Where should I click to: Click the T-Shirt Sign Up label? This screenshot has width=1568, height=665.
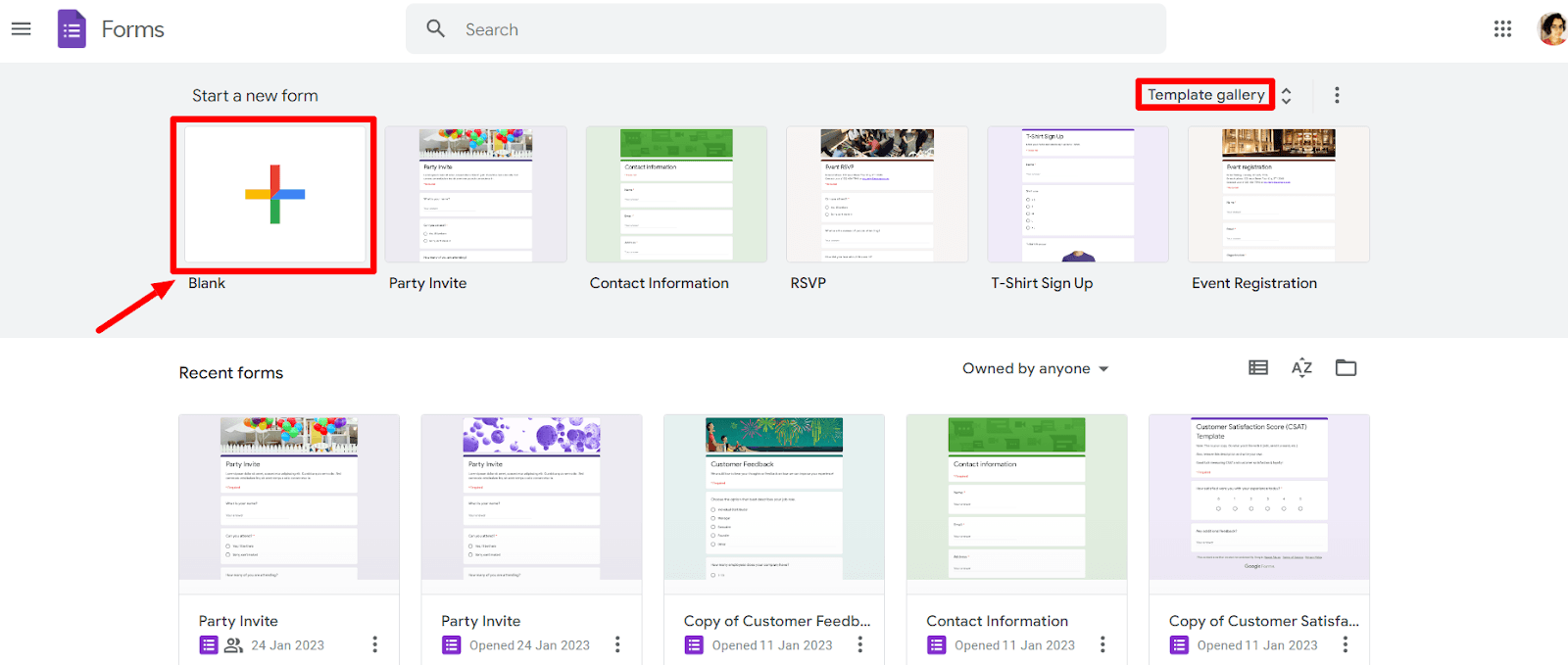tap(1042, 283)
